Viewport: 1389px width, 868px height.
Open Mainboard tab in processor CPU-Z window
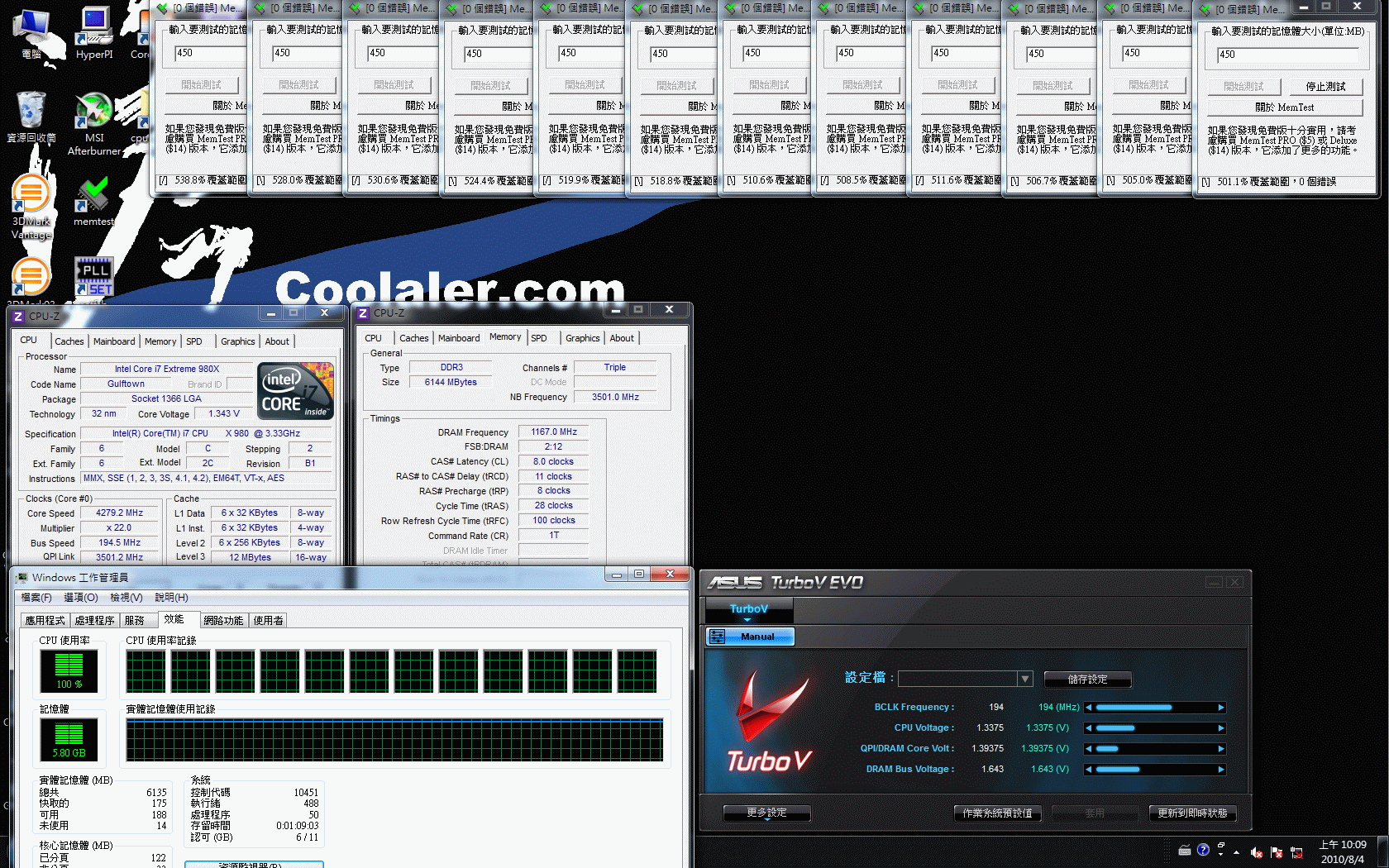click(x=114, y=341)
